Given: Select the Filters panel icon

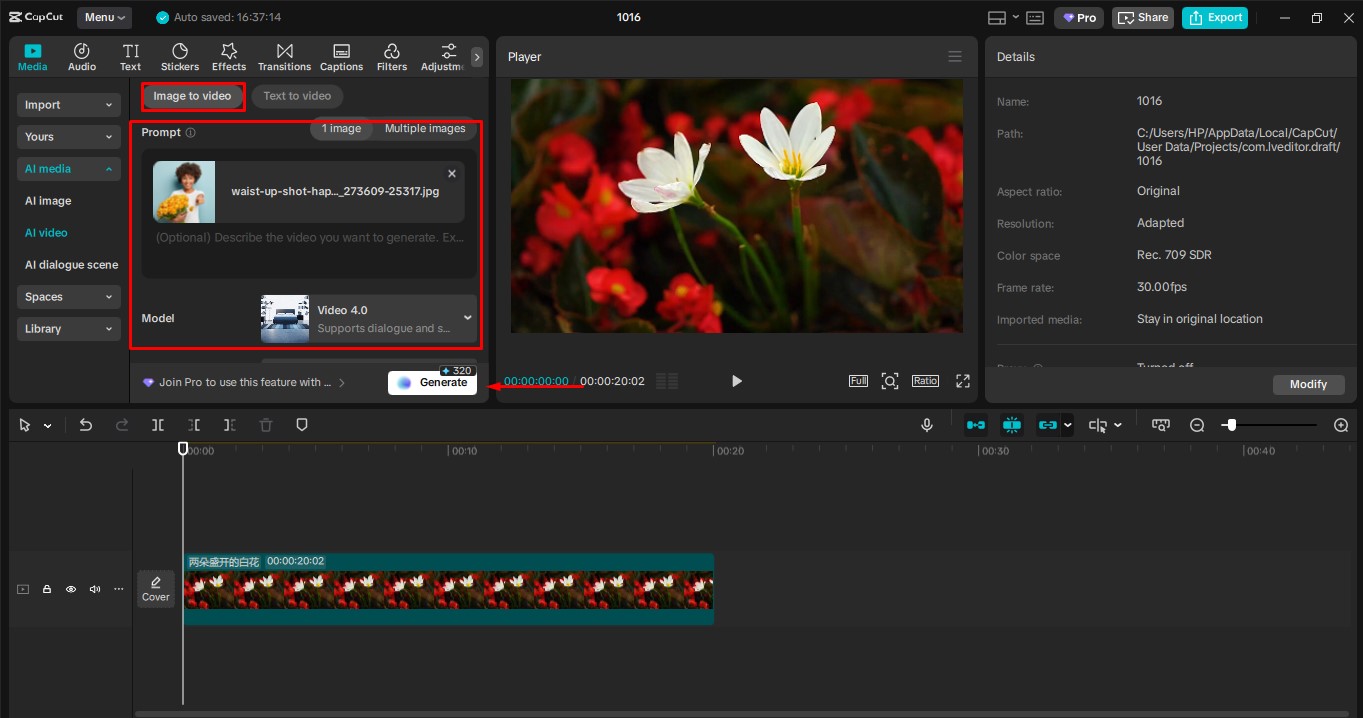Looking at the screenshot, I should [391, 55].
